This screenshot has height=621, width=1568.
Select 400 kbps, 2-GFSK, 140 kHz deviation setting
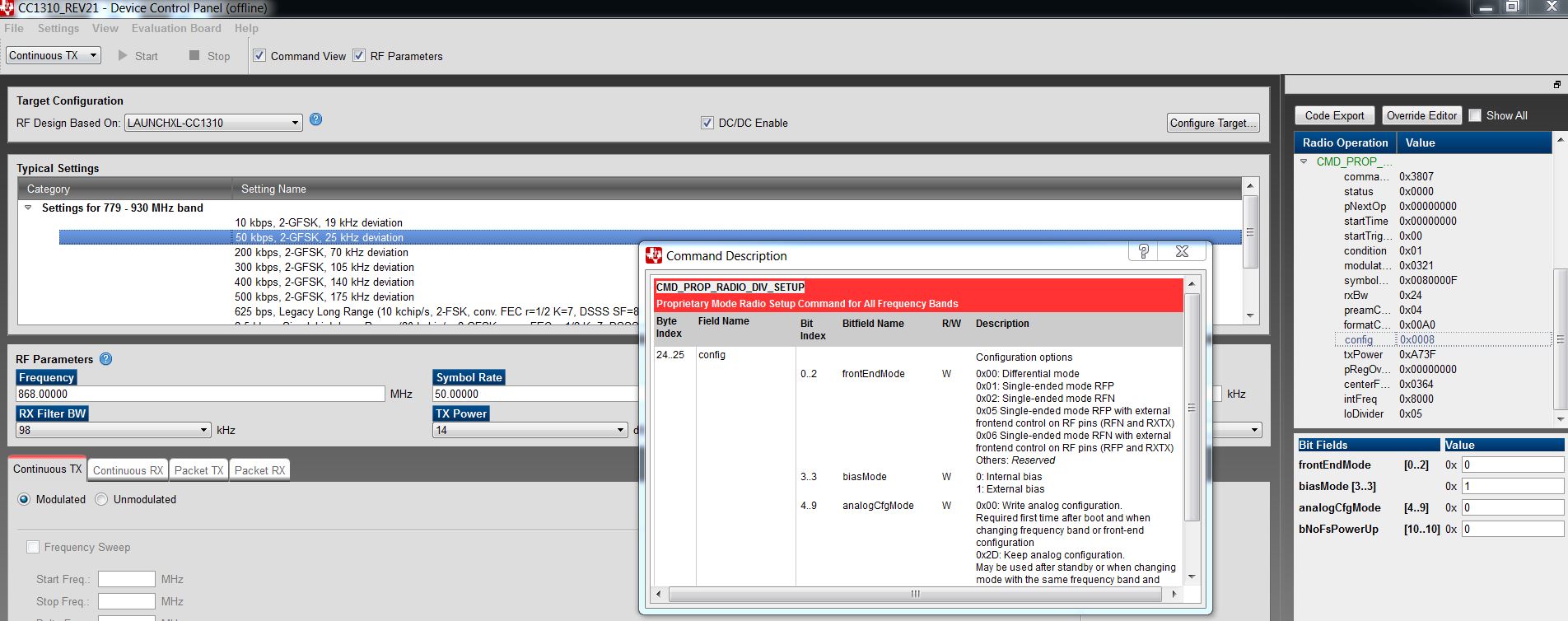pos(324,282)
